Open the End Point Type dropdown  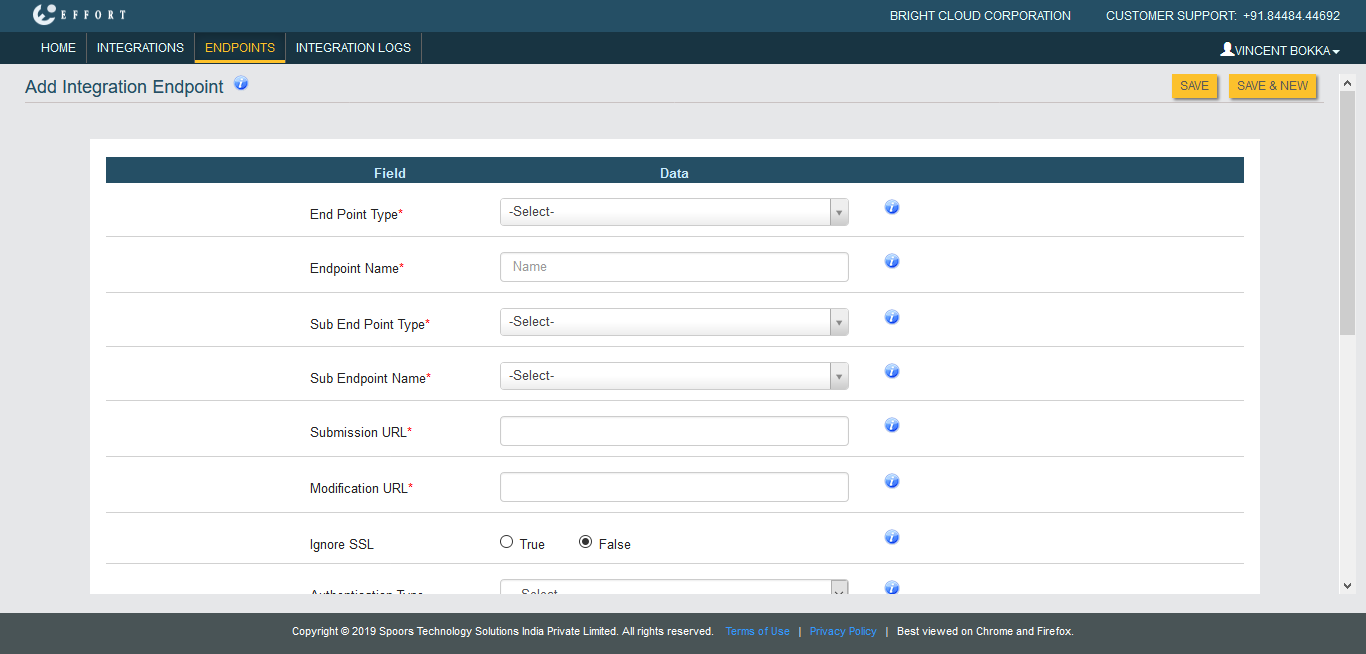673,212
